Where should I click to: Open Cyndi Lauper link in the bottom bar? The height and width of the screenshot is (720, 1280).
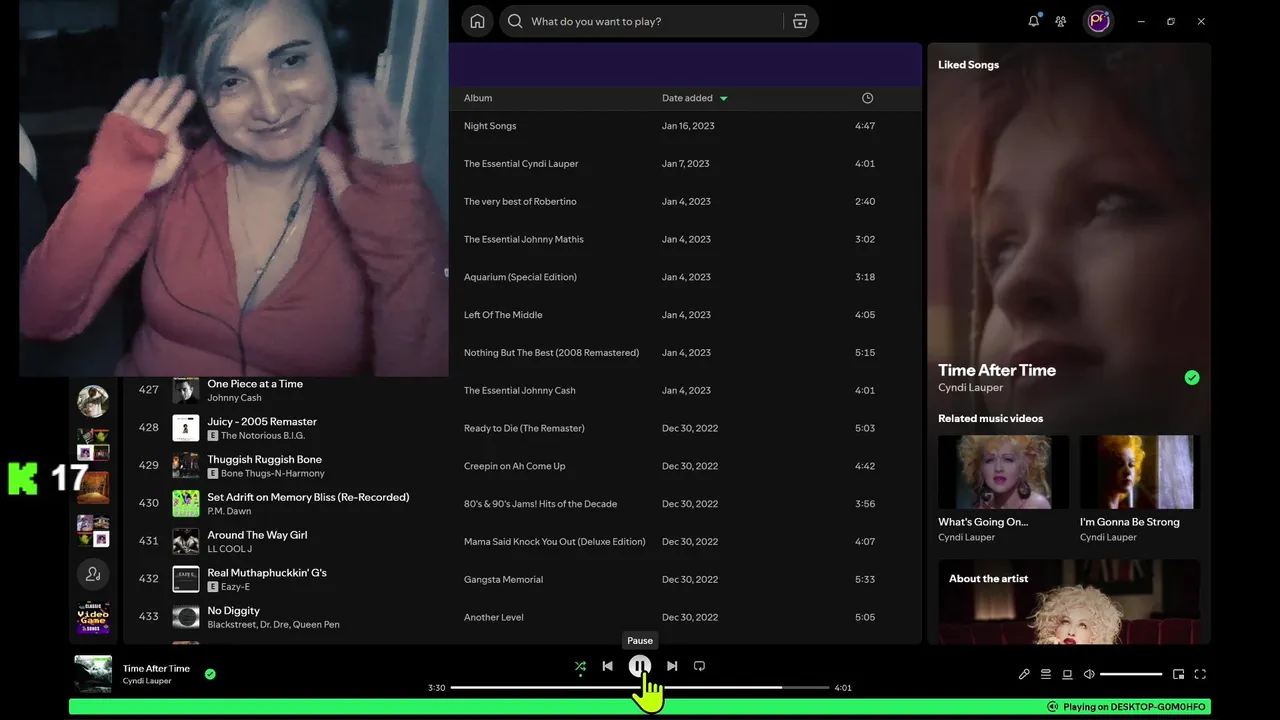tap(147, 681)
